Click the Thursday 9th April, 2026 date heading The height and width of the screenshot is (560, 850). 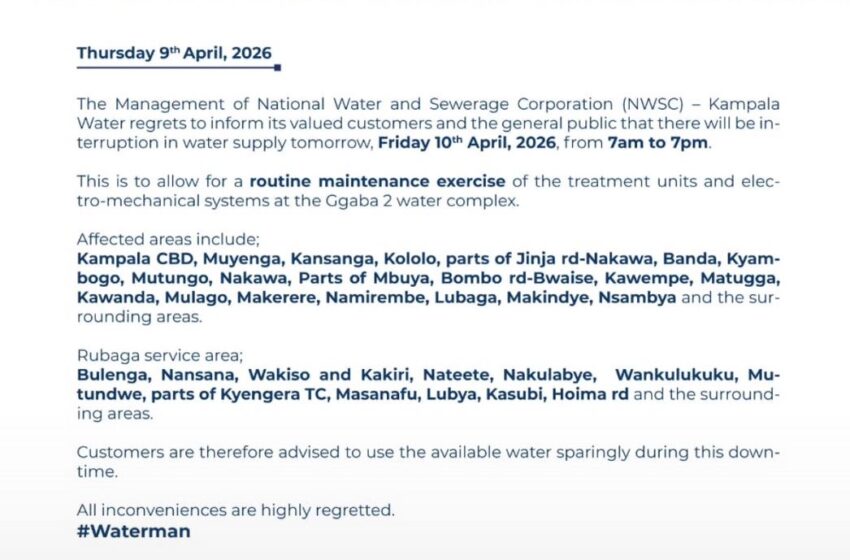point(174,53)
